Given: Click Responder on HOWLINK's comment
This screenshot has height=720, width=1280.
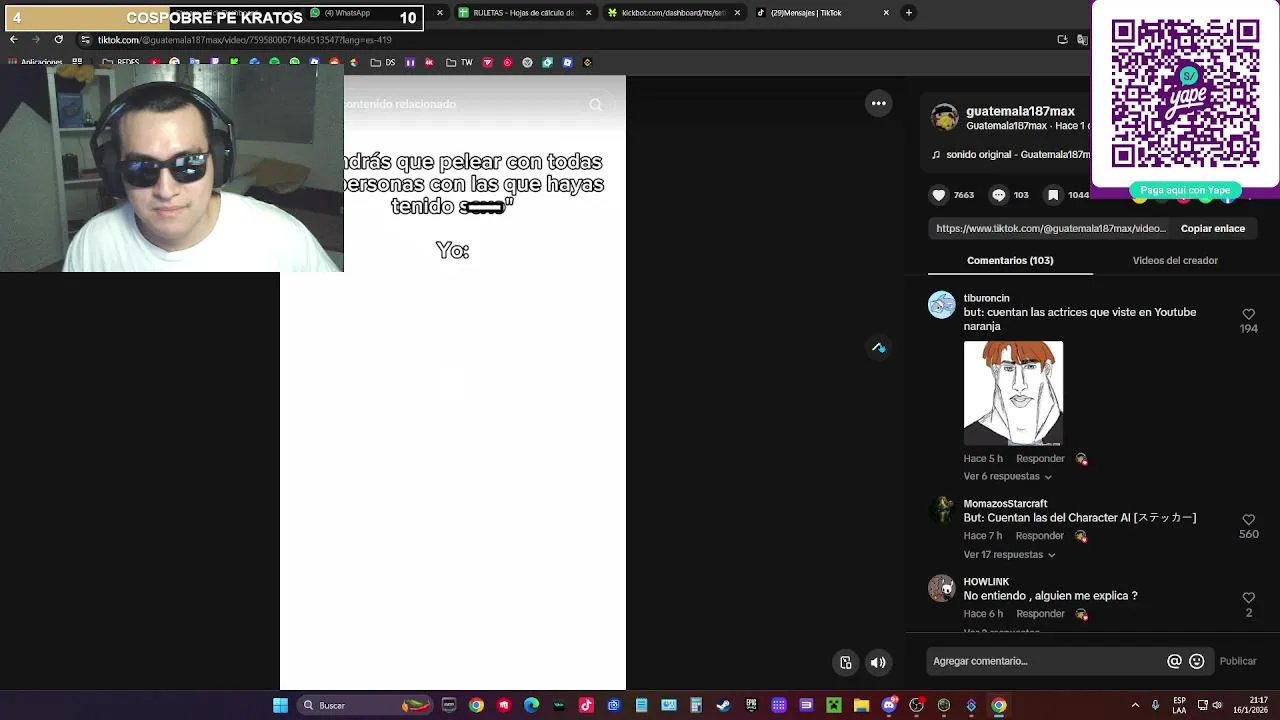Looking at the screenshot, I should (x=1040, y=614).
